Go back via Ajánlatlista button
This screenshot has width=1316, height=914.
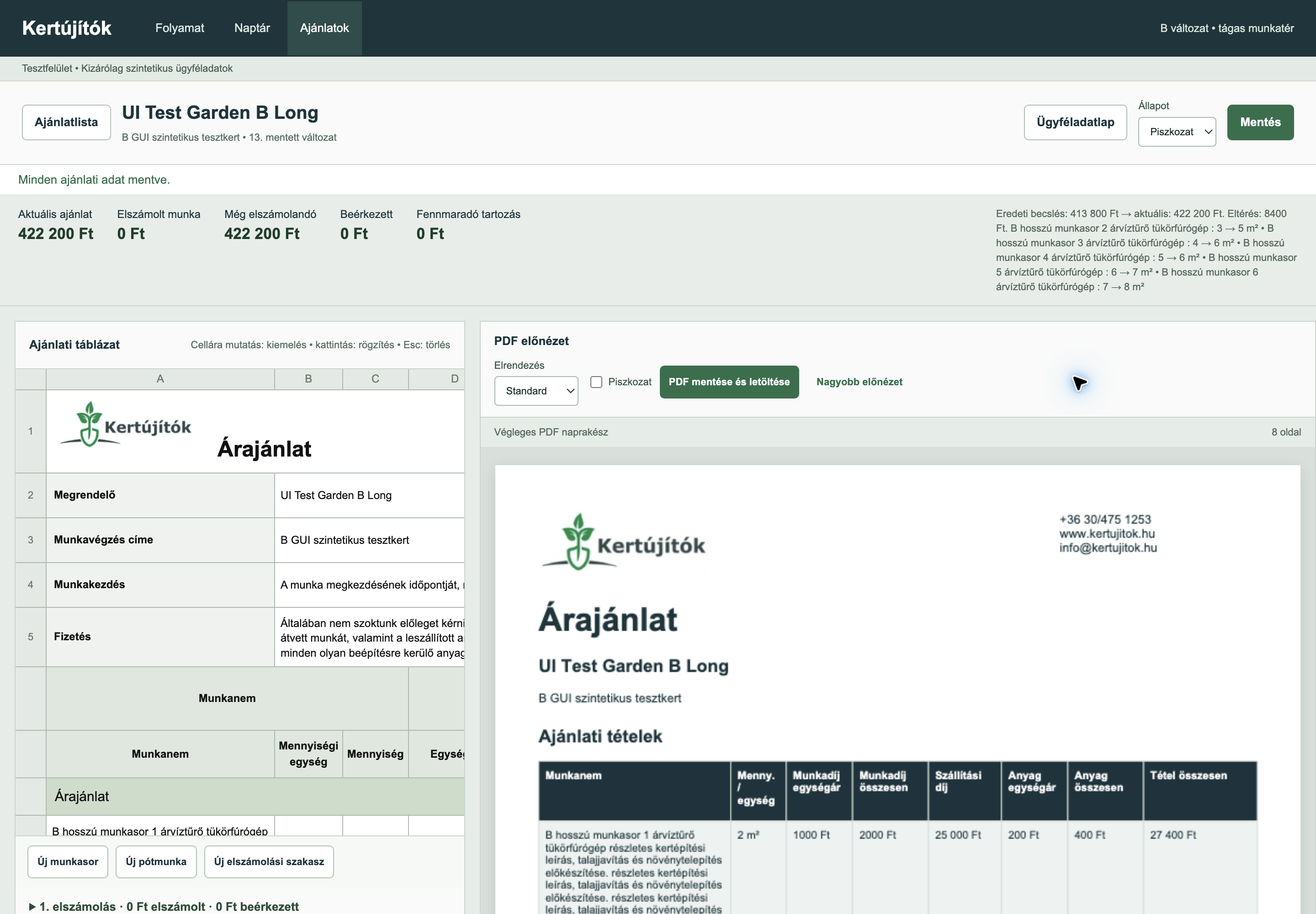coord(66,122)
